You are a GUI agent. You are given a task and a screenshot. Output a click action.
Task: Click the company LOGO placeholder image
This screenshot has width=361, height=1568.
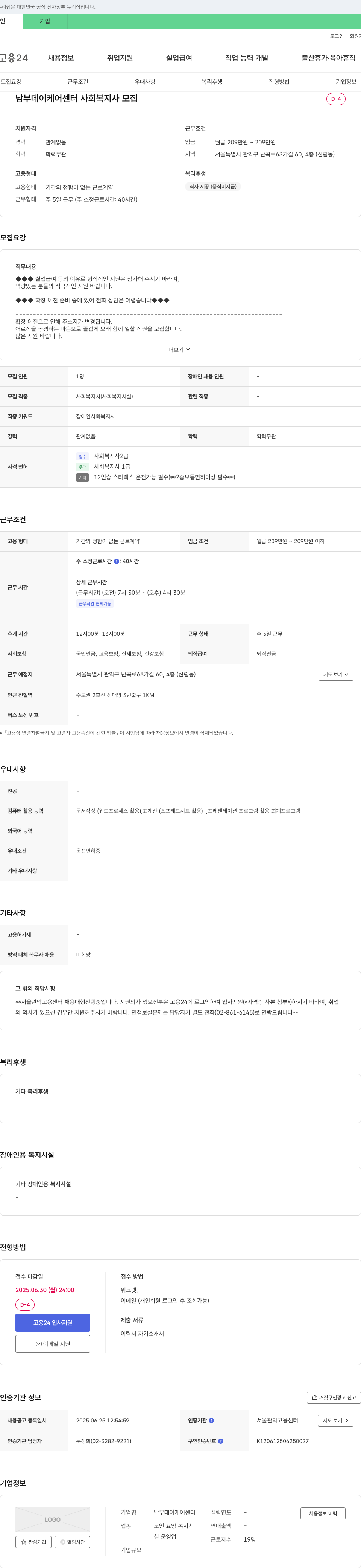coord(52,1519)
